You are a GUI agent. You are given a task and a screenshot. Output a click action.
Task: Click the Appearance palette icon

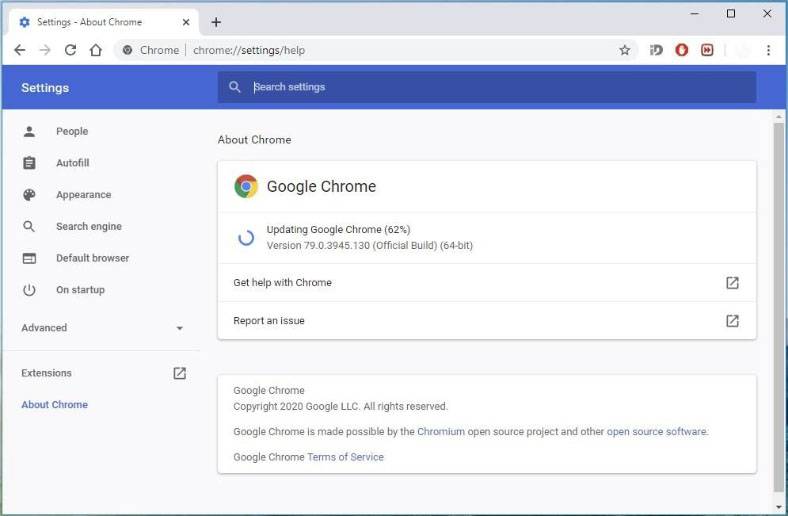[29, 195]
